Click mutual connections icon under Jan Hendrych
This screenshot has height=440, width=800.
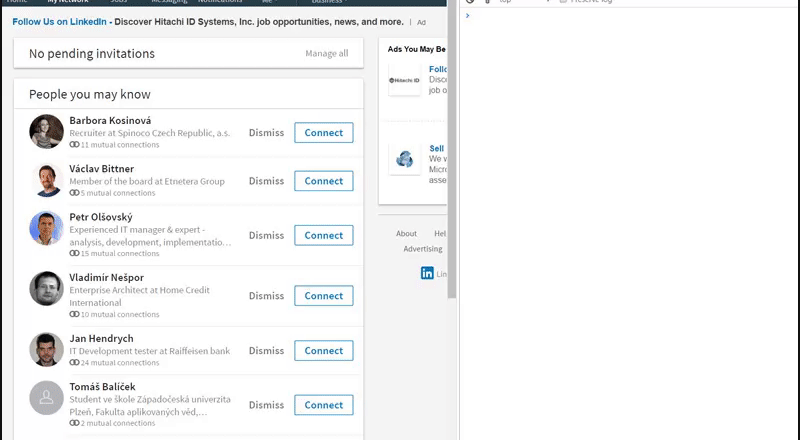74,362
